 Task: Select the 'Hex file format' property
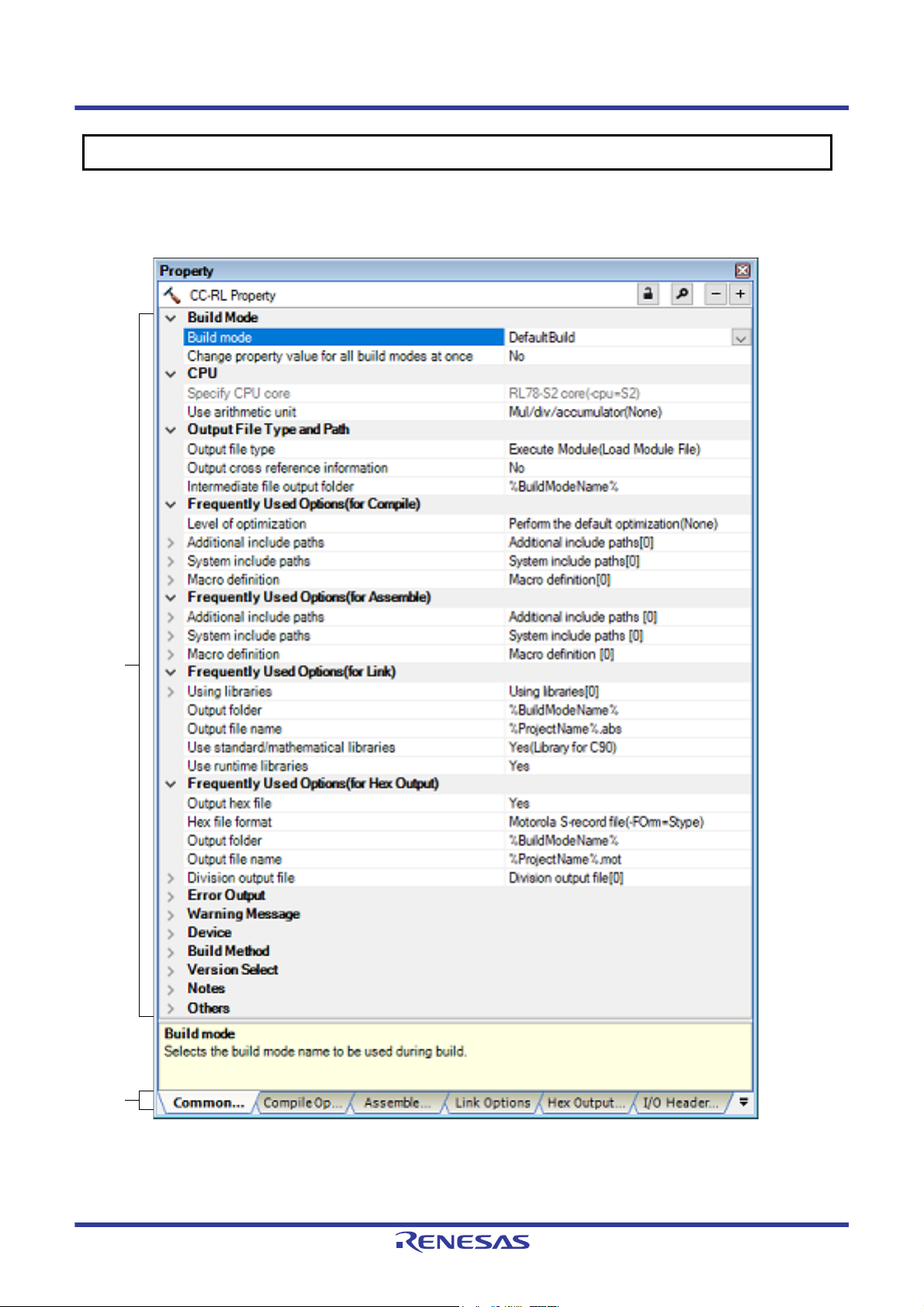tap(230, 821)
